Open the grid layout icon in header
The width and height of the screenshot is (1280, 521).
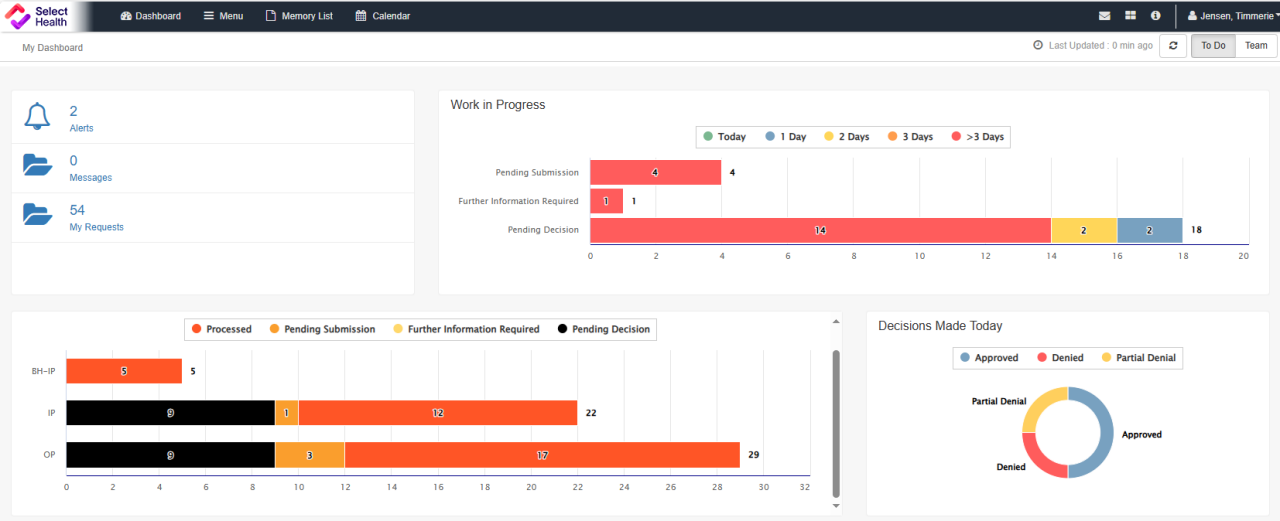pyautogui.click(x=1130, y=16)
